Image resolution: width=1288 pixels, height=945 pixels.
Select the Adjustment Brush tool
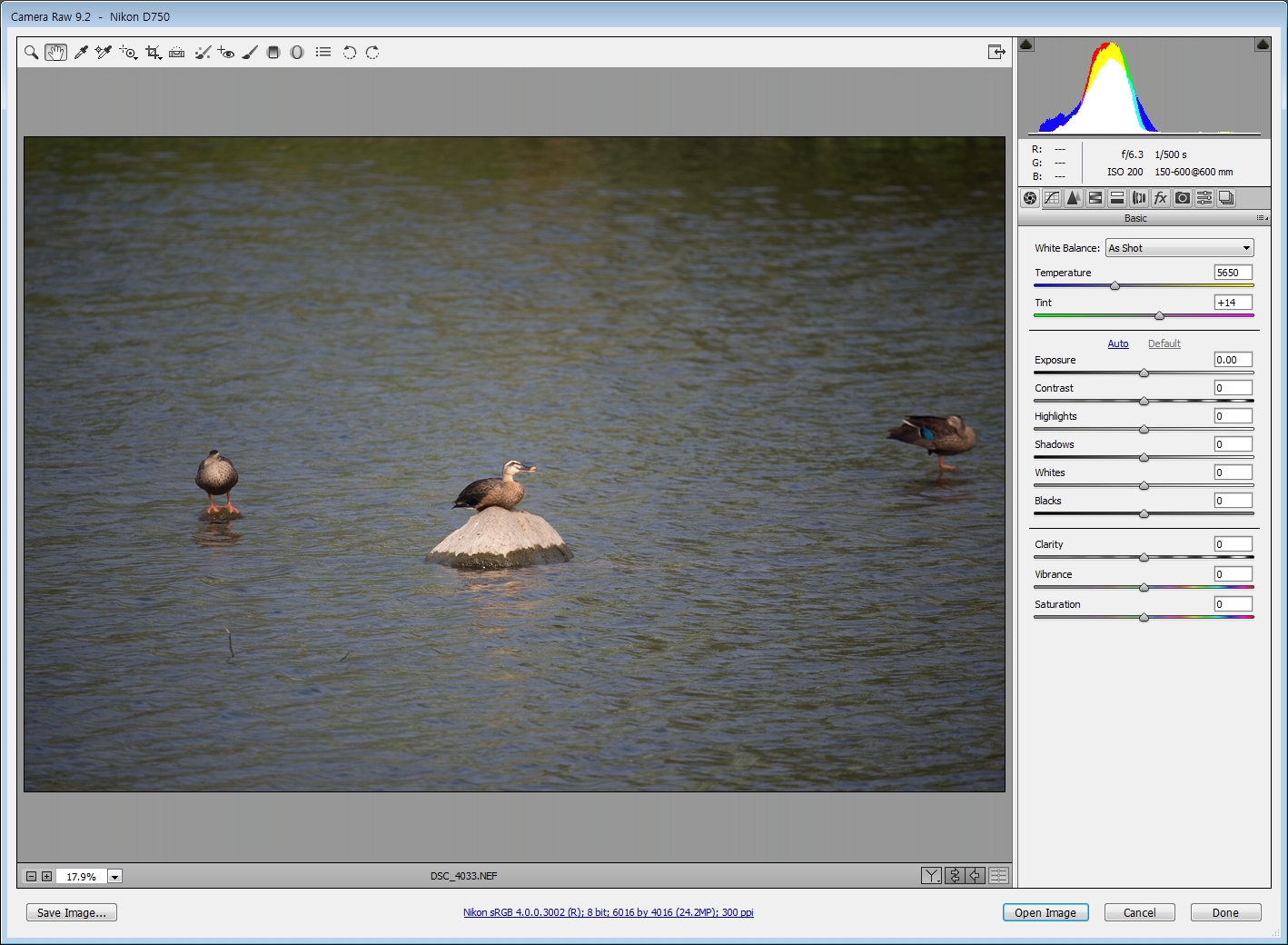250,53
